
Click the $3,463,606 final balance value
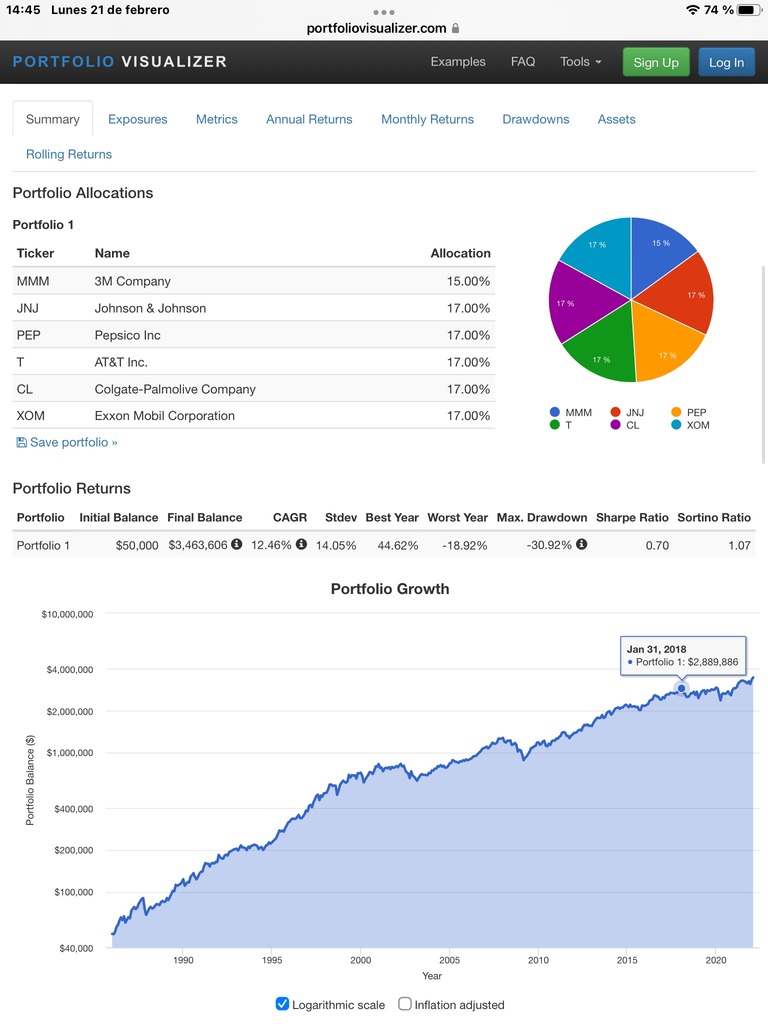point(198,545)
